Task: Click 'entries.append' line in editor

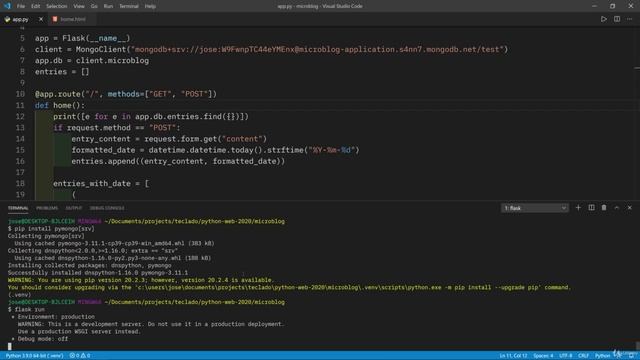Action: [x=178, y=161]
